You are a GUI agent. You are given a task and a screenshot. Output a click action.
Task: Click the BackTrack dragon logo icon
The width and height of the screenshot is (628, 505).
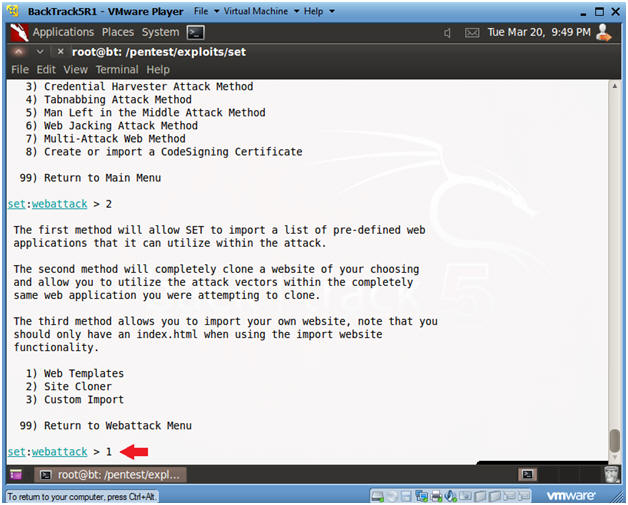coord(19,32)
